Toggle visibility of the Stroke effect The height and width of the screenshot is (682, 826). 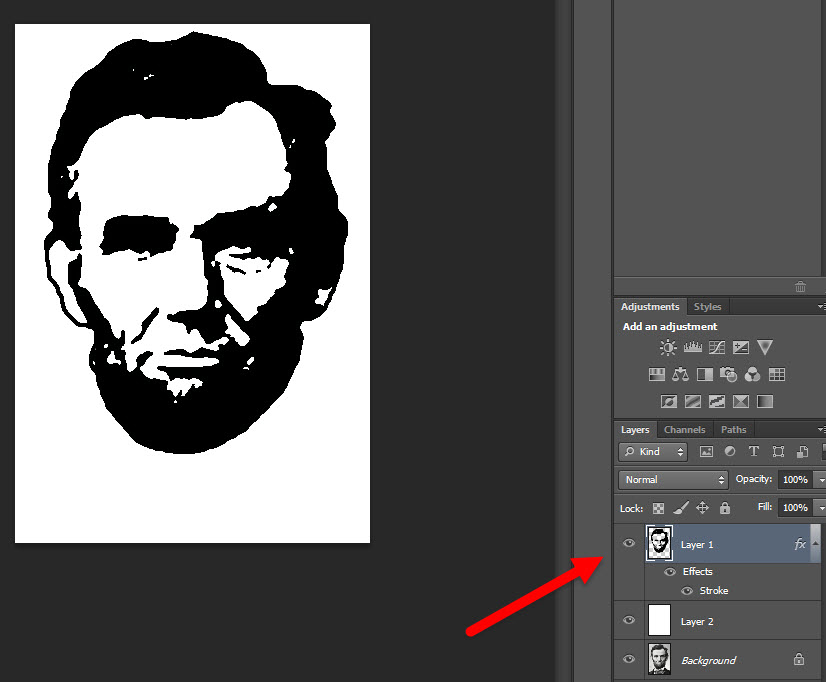click(687, 591)
